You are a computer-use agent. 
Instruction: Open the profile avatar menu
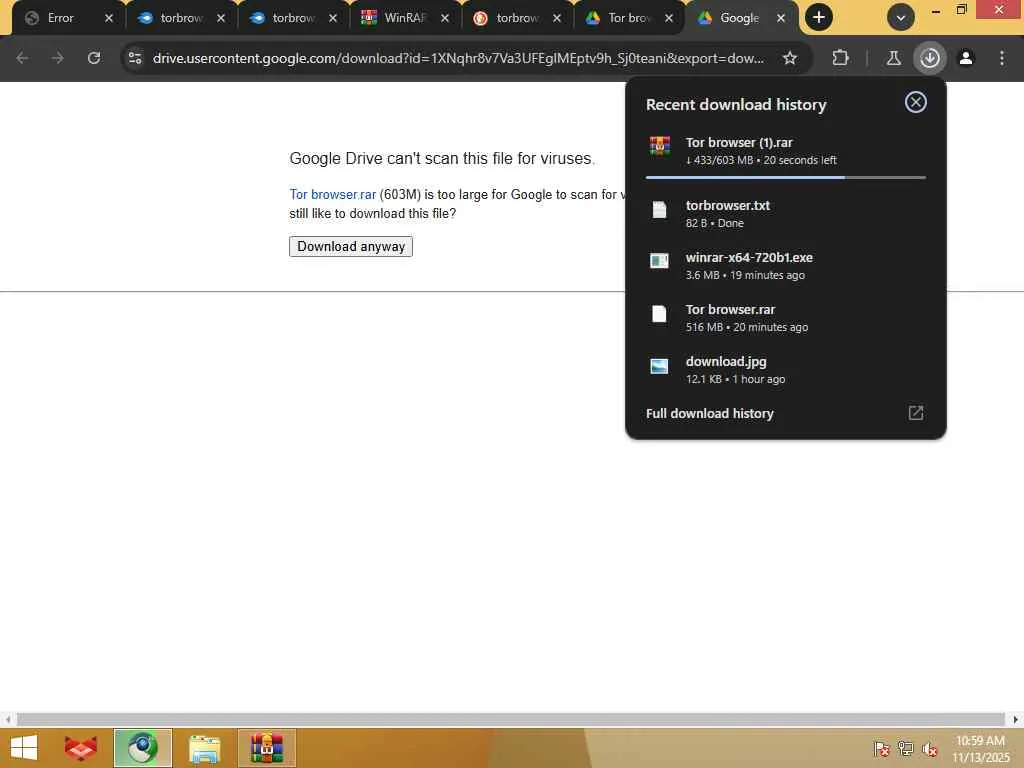pos(966,58)
